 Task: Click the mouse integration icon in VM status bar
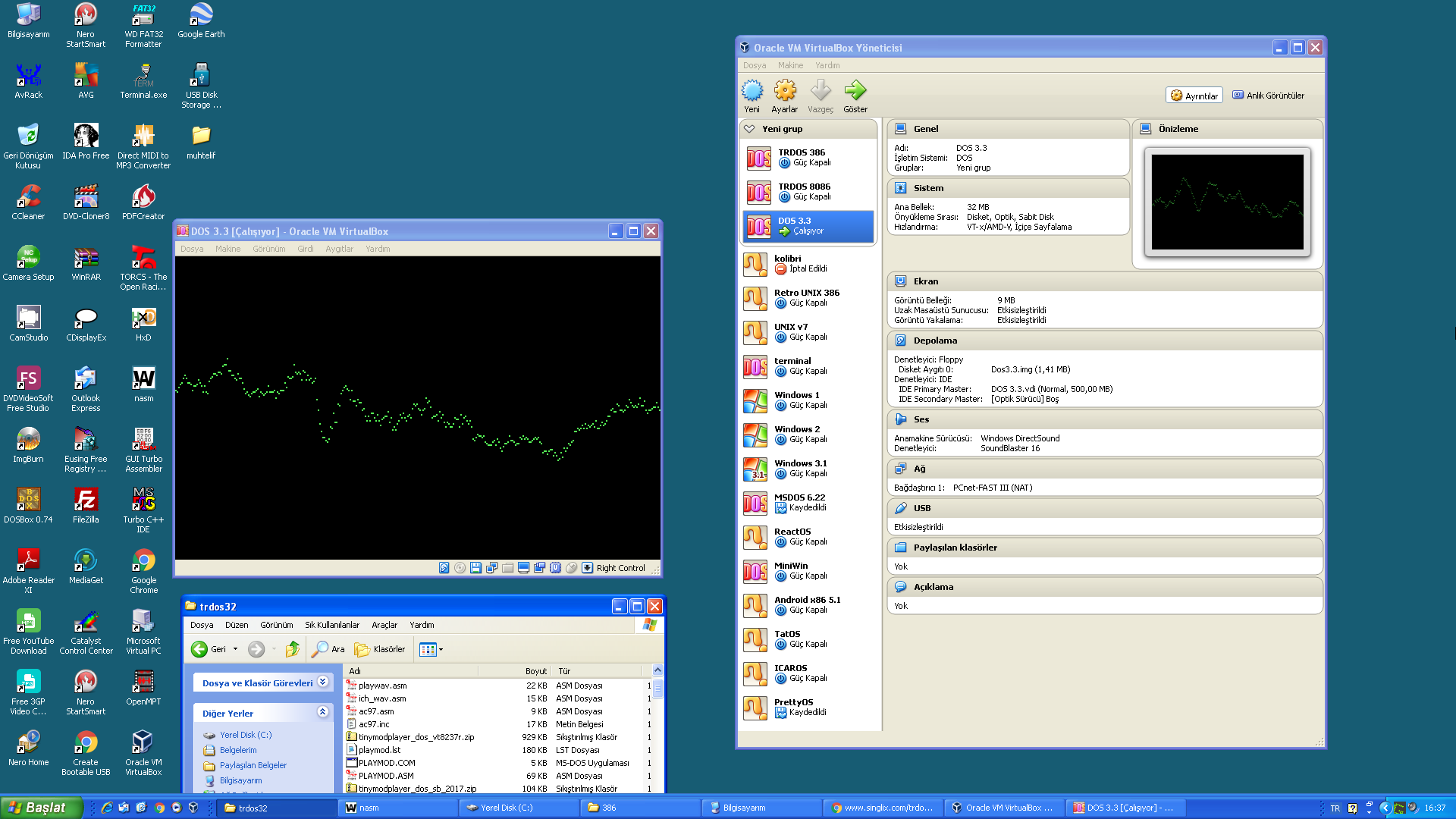tap(571, 568)
